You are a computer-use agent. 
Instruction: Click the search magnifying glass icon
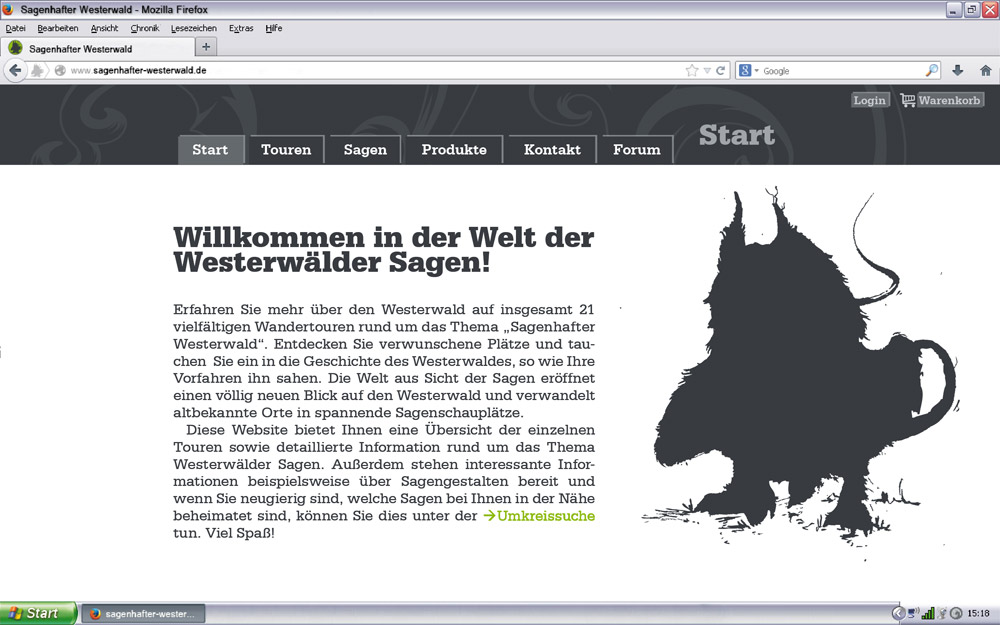(932, 71)
